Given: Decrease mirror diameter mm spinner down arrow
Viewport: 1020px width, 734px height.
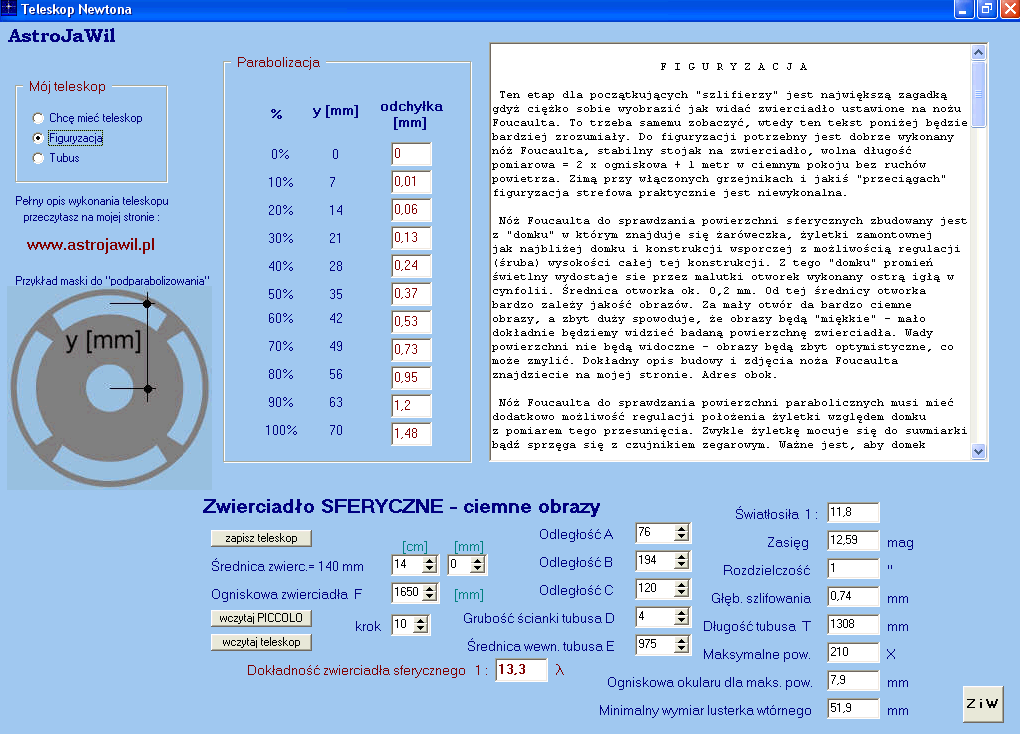Looking at the screenshot, I should pos(477,569).
